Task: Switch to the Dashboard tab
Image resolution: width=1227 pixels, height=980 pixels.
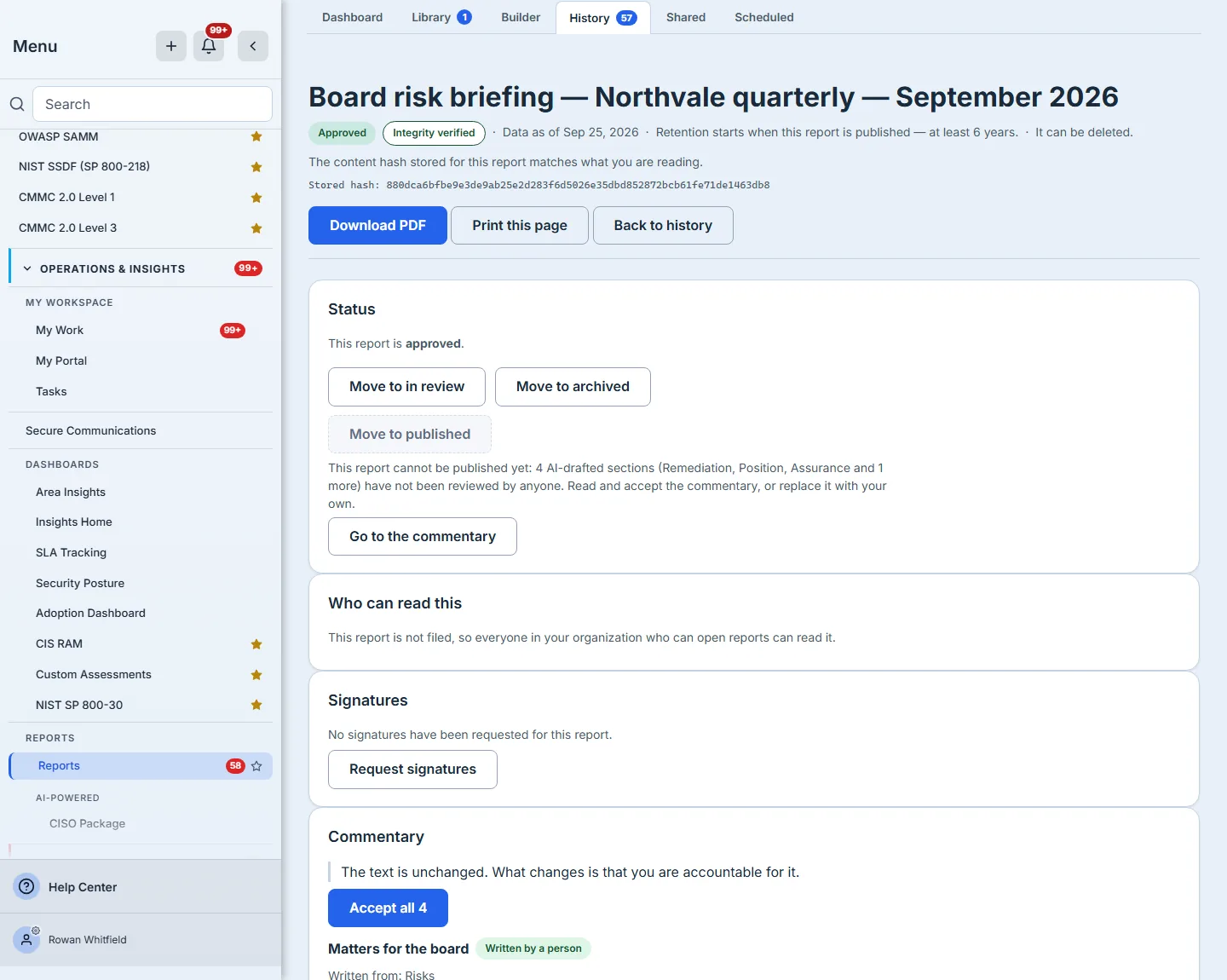Action: [x=352, y=17]
